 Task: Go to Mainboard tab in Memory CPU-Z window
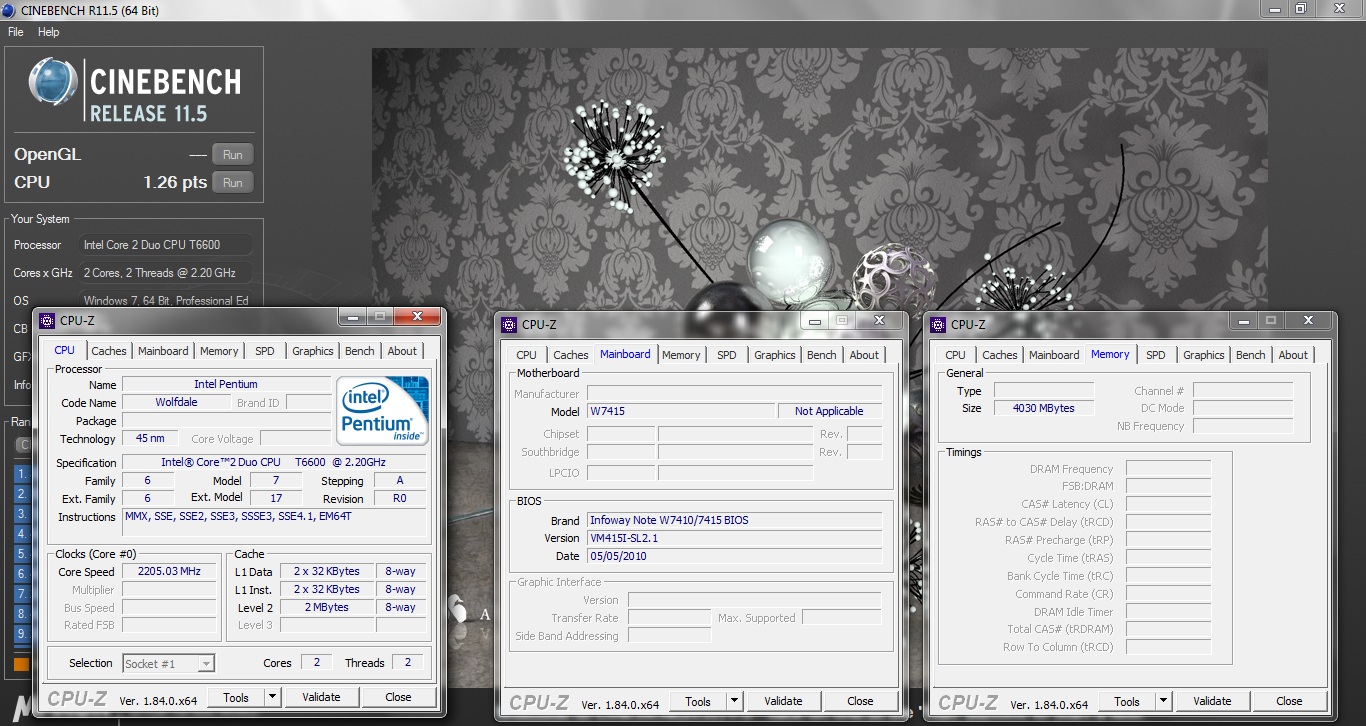(1054, 355)
